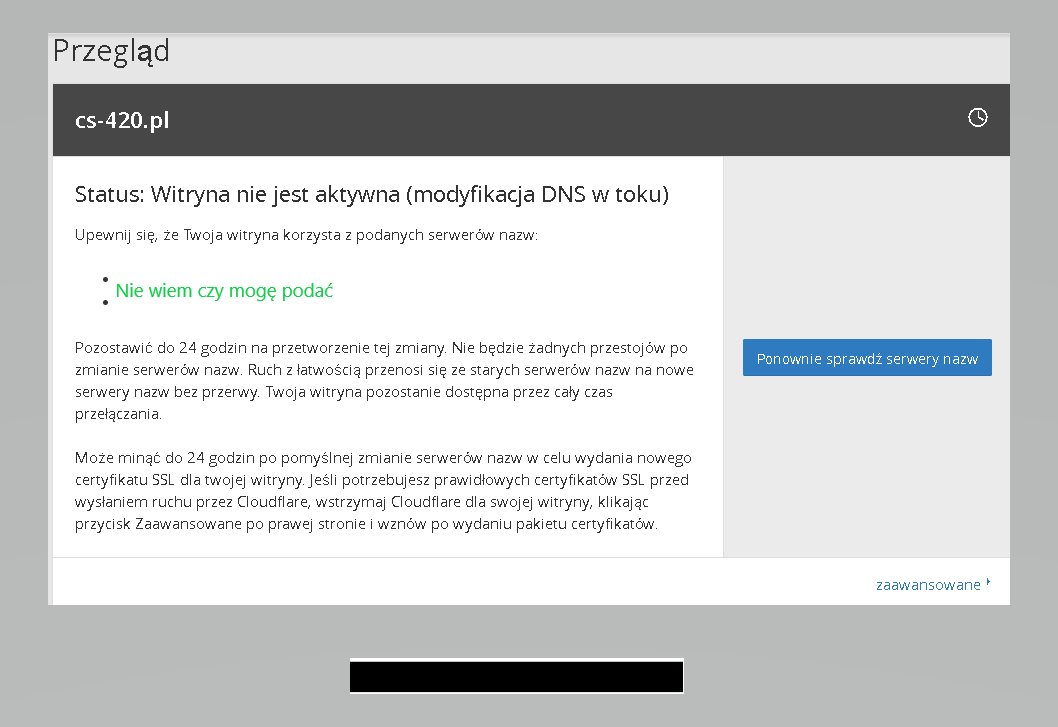Open the zaawansowane link
The image size is (1058, 727).
[928, 585]
